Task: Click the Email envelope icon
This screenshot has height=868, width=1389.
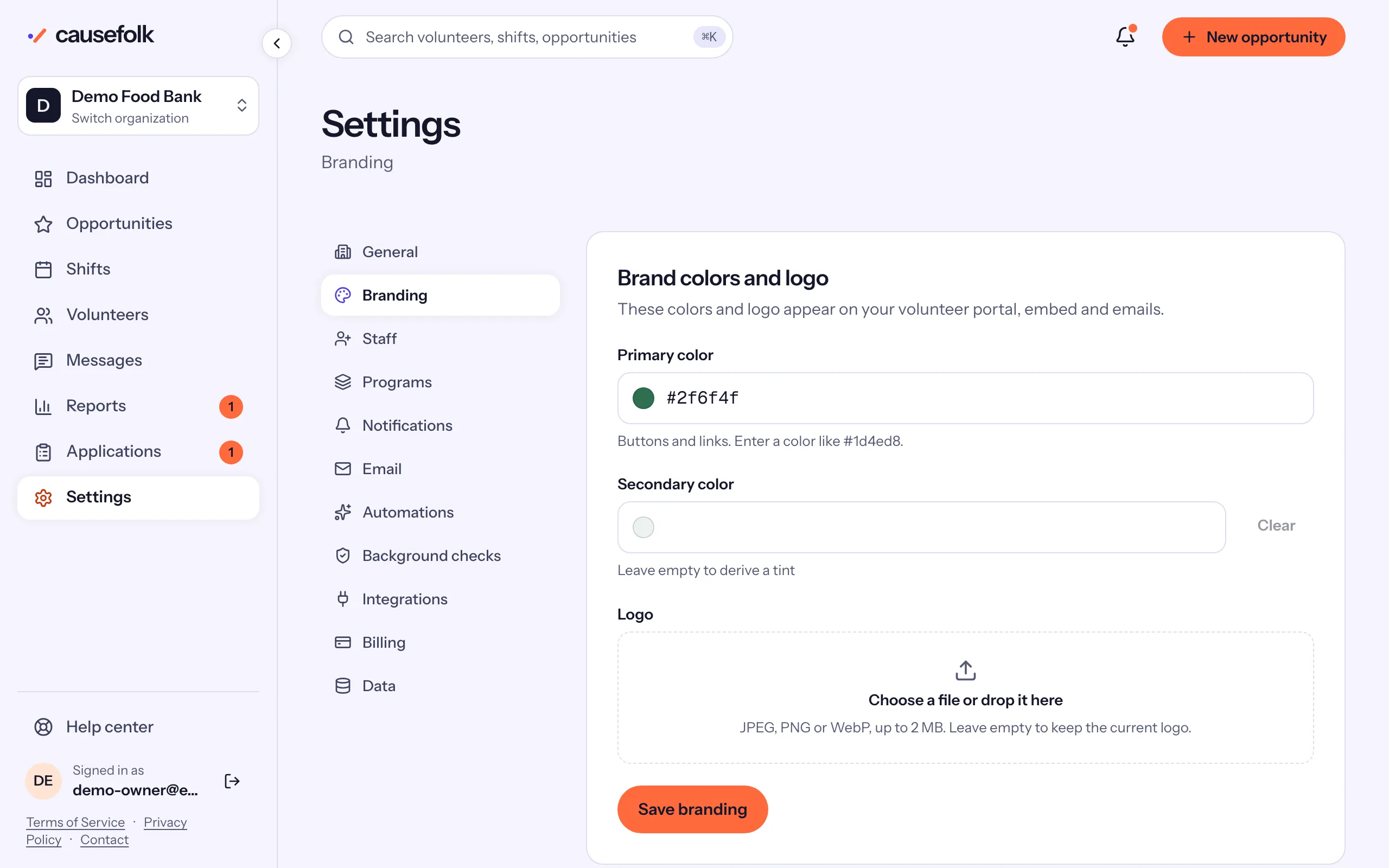Action: pyautogui.click(x=343, y=468)
